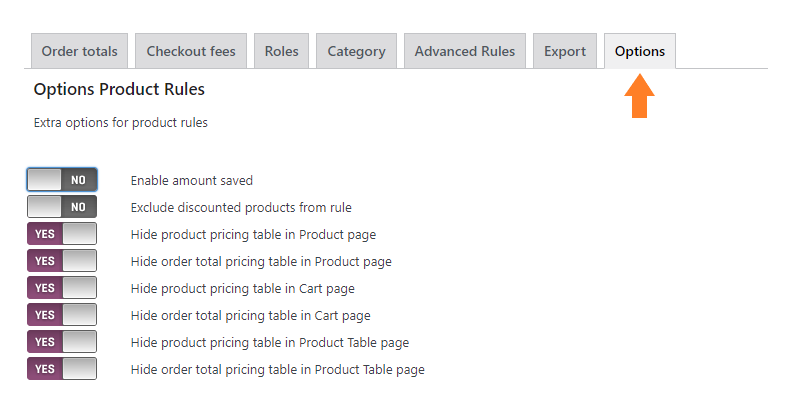This screenshot has width=786, height=410.
Task: Select the Options tab
Action: [x=640, y=51]
